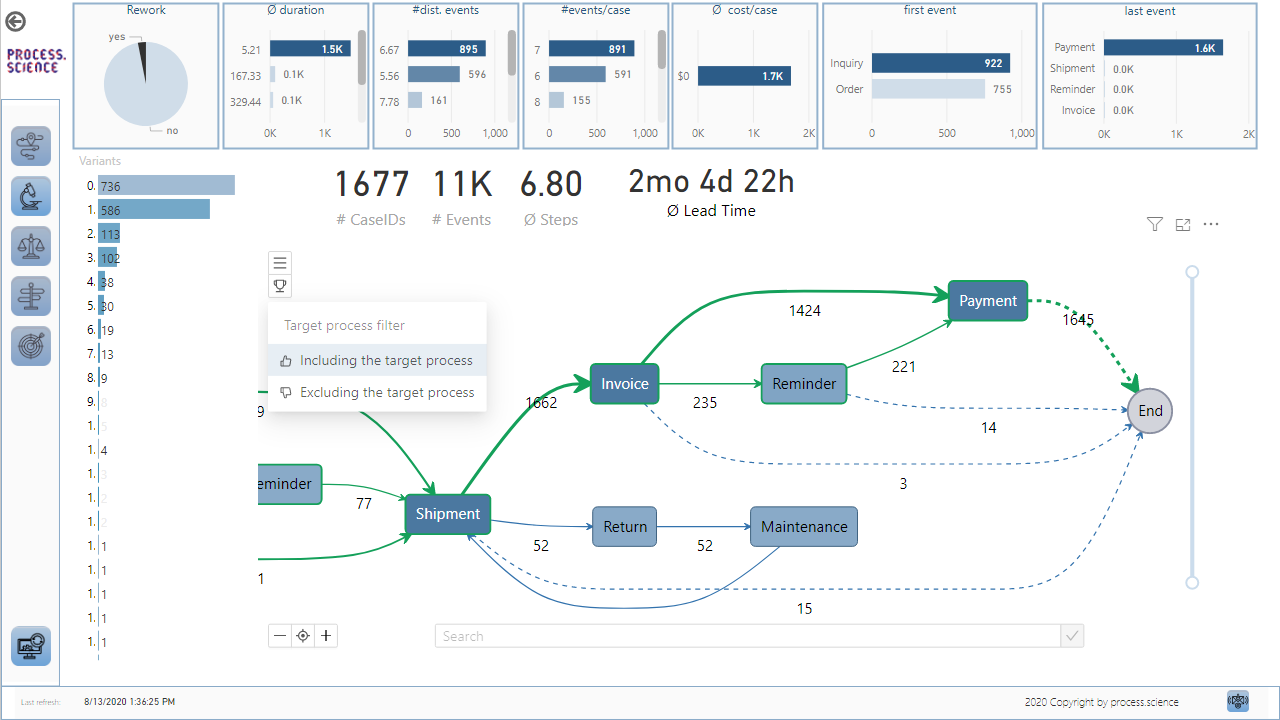This screenshot has width=1280, height=720.
Task: Zoom in on the process map with the plus button
Action: pos(325,635)
